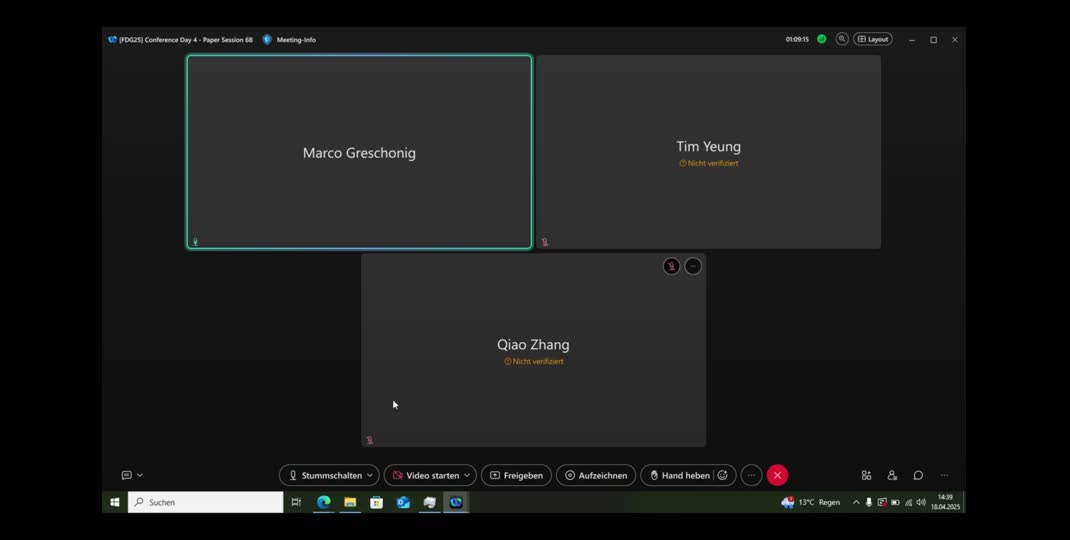Click muted mic icon on Qiao Zhang's tile
The image size is (1070, 540).
[x=671, y=266]
